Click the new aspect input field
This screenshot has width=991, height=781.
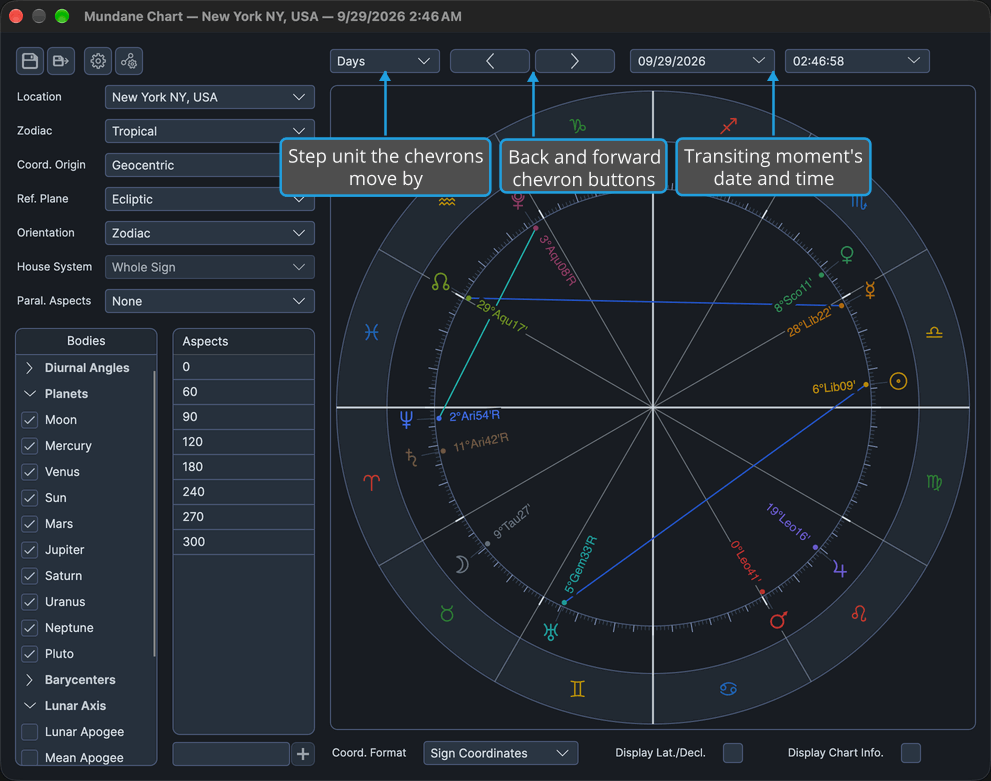click(x=231, y=754)
